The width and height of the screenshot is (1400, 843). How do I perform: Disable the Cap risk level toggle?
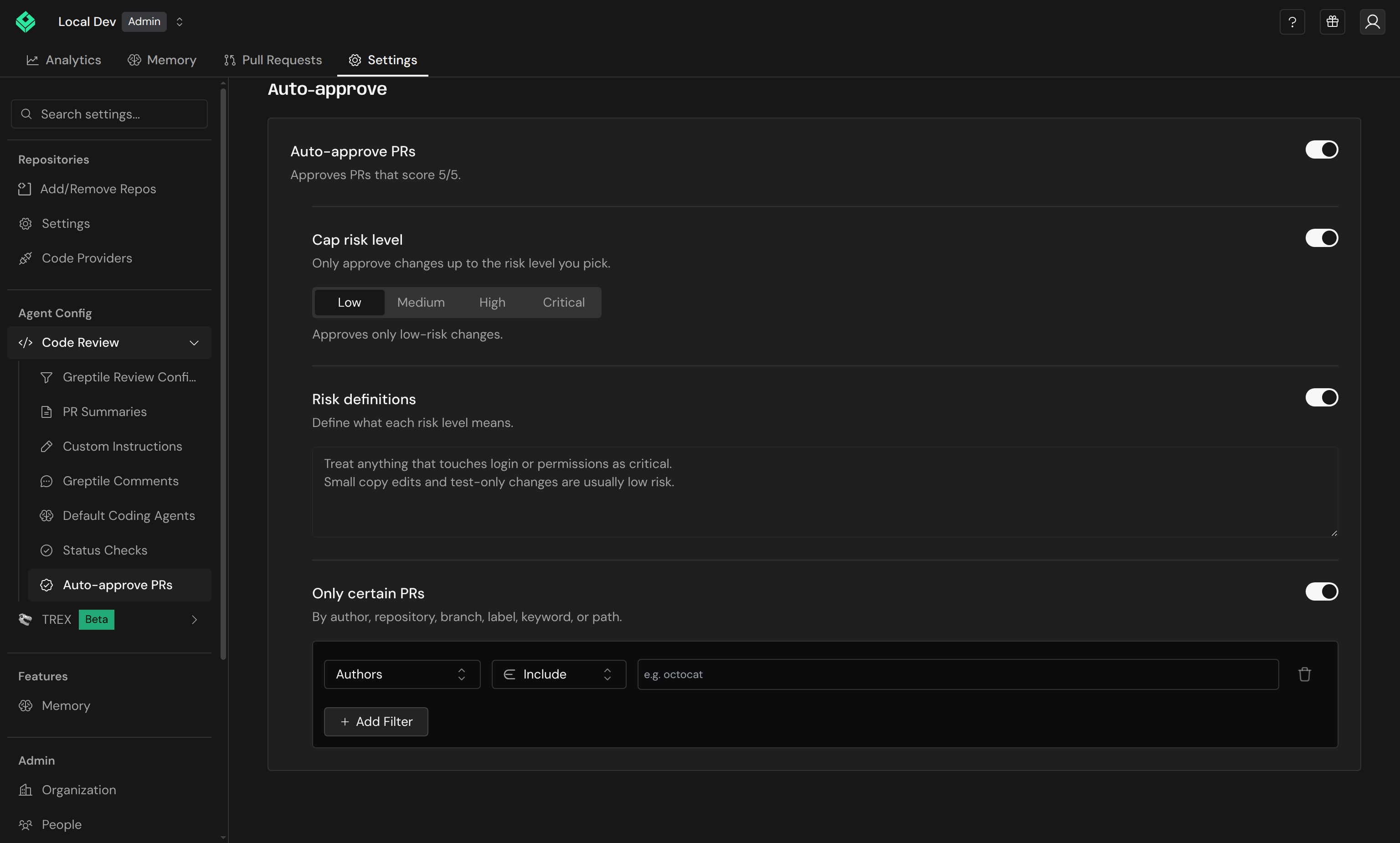coord(1322,238)
